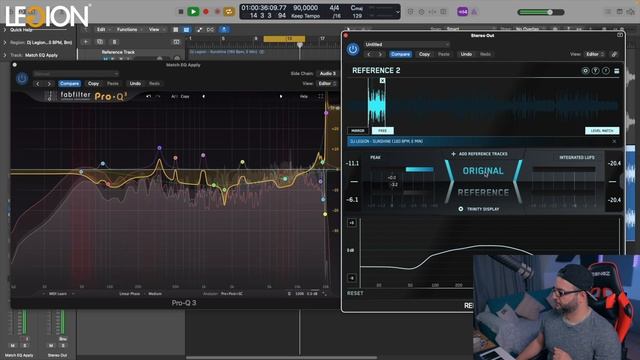Click the green Play button in transport

(x=193, y=12)
